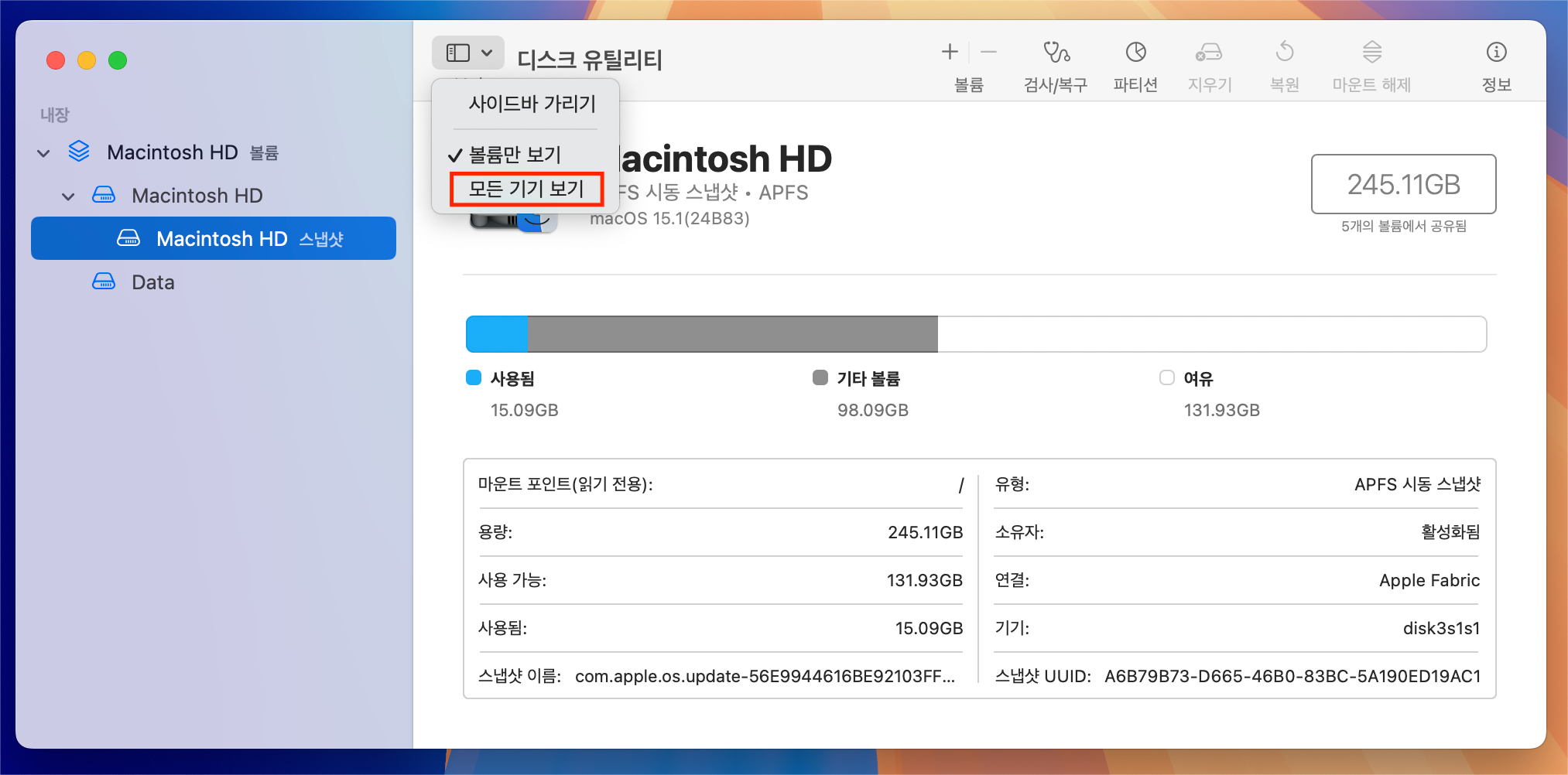This screenshot has height=775, width=1568.
Task: Click the 사용됨 legend marker
Action: pos(474,377)
